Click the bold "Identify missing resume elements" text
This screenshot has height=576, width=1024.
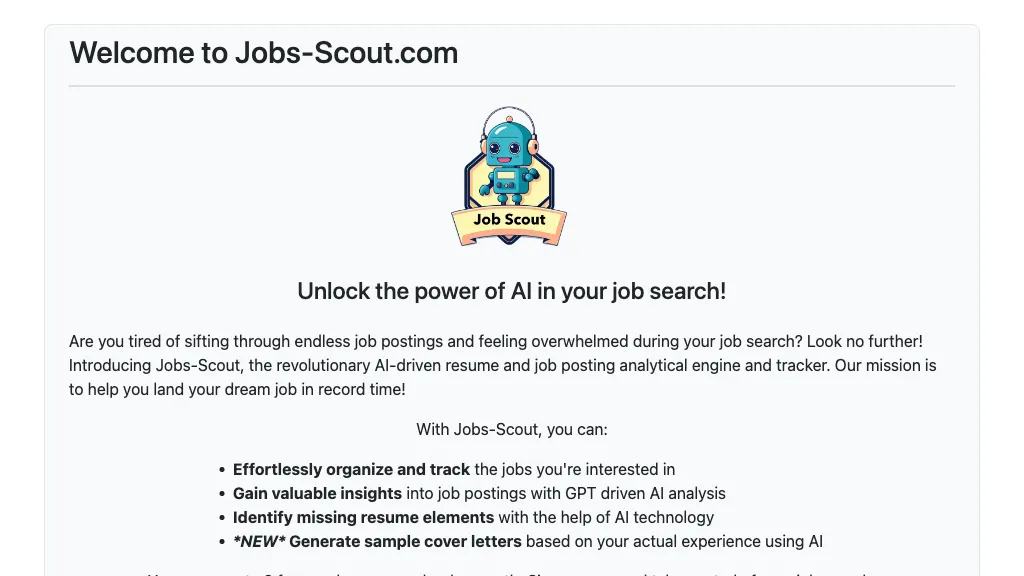click(363, 517)
